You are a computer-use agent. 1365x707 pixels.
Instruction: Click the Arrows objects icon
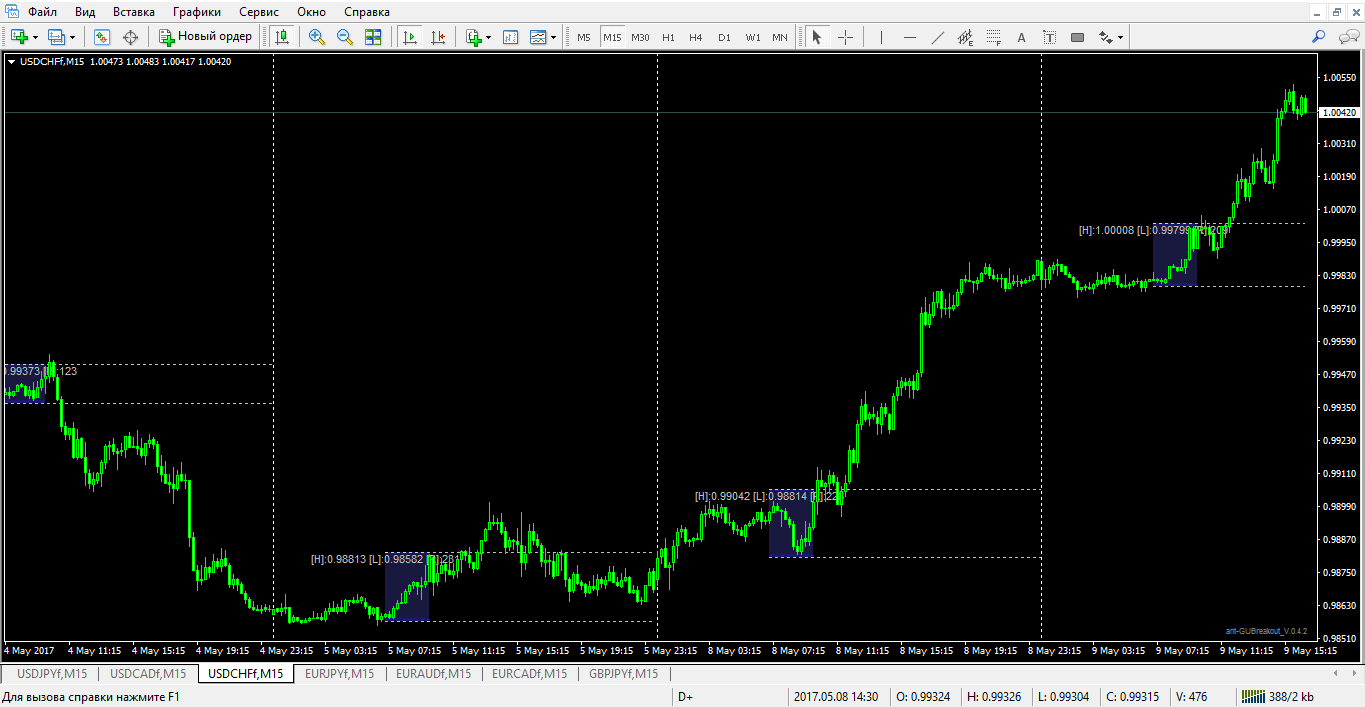[1105, 37]
